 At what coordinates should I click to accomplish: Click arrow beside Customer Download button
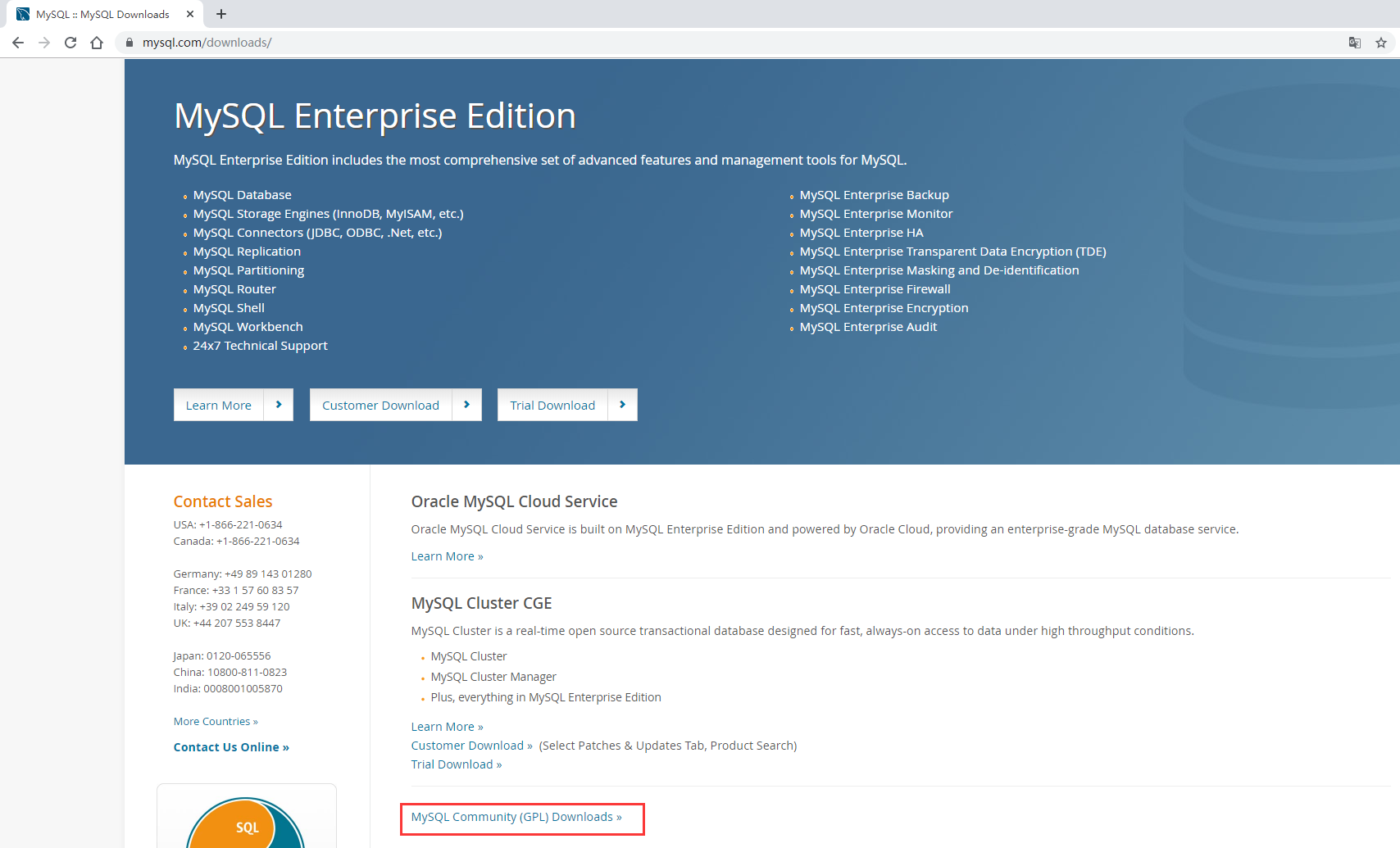(467, 405)
